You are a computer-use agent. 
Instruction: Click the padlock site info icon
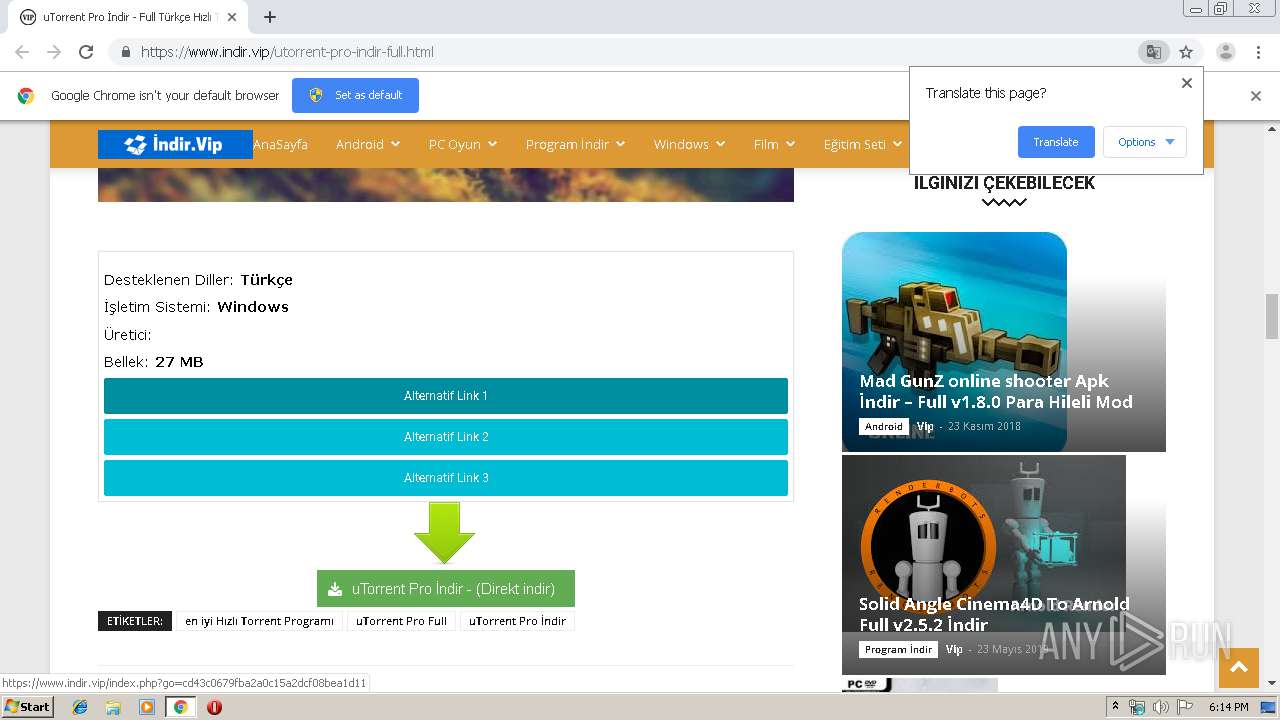coord(125,52)
